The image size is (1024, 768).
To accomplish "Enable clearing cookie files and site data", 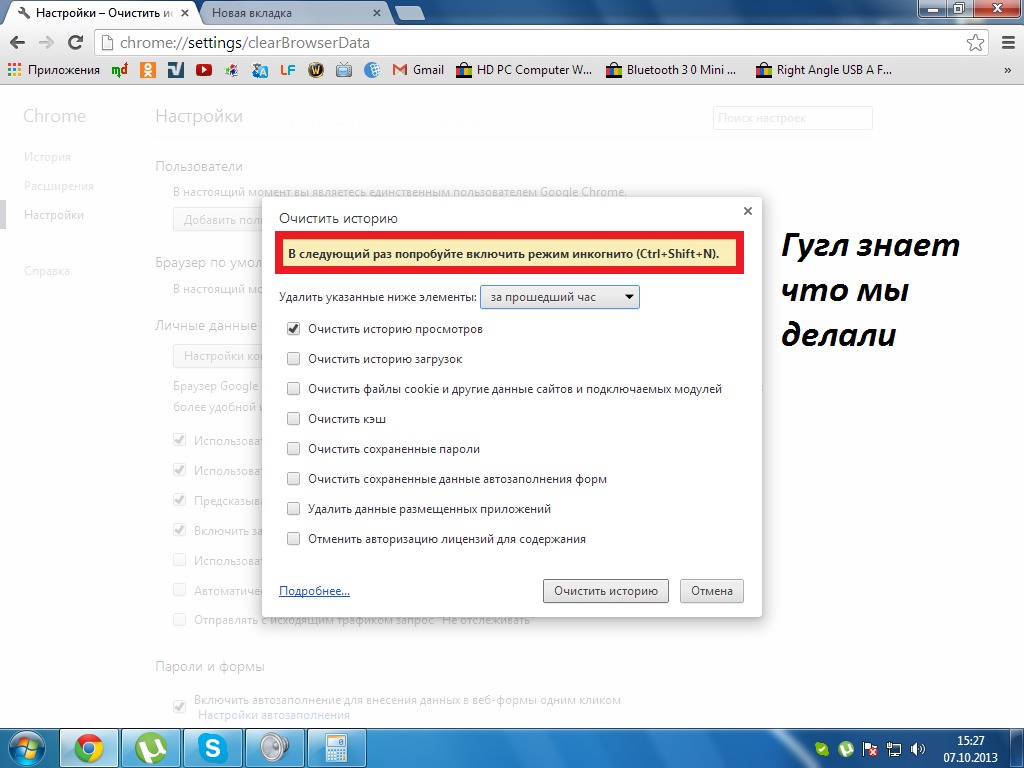I will click(x=293, y=389).
